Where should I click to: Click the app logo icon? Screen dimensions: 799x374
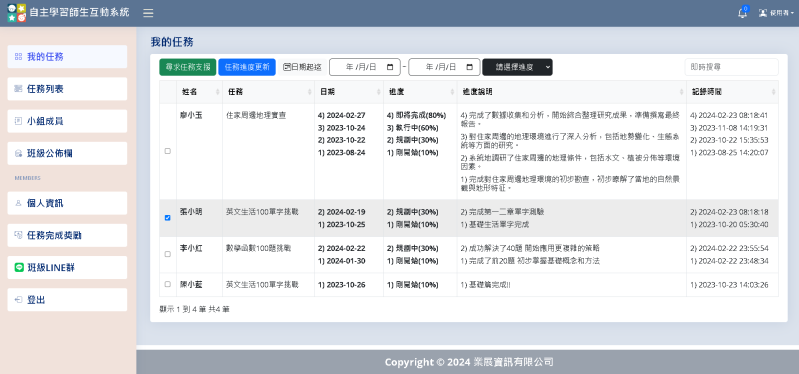(16, 13)
